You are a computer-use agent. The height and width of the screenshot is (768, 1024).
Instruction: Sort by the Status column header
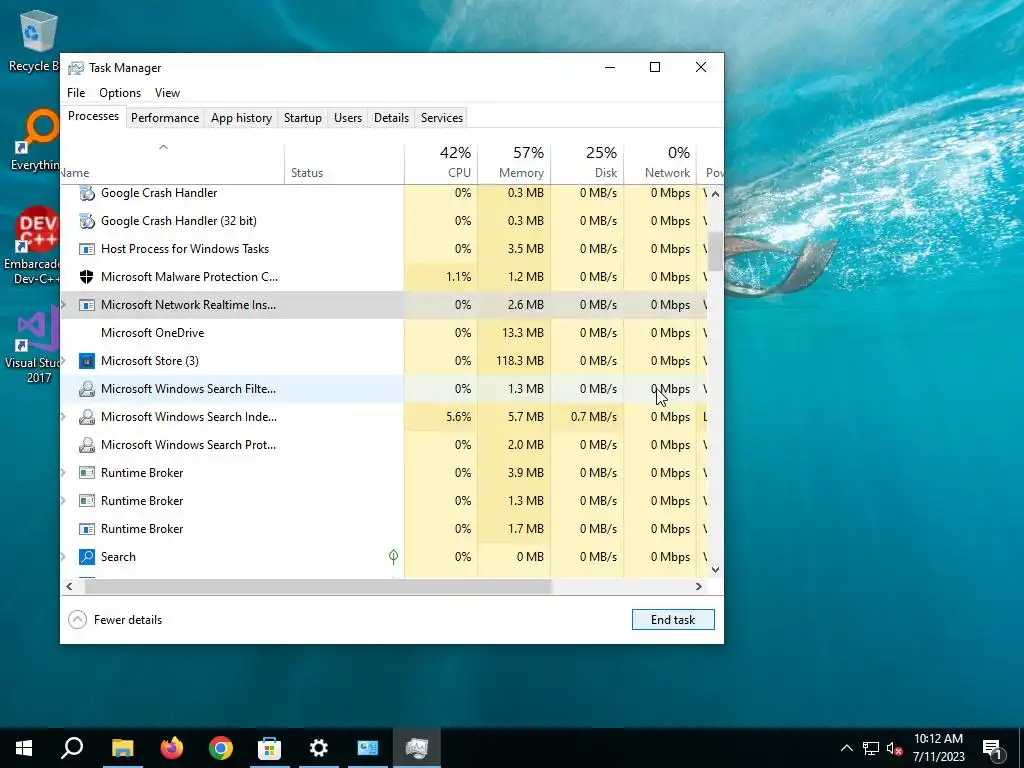pyautogui.click(x=344, y=162)
